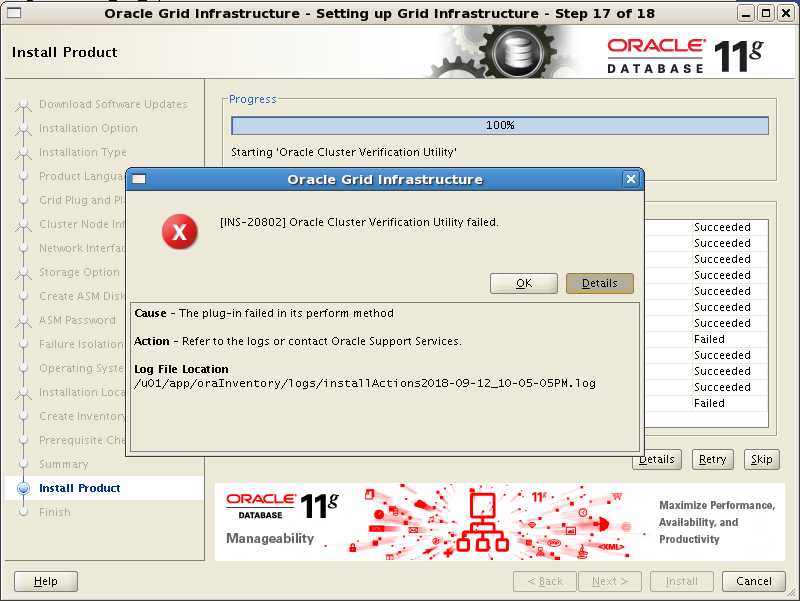Click the database gear icon in header
The image size is (800, 601).
518,51
